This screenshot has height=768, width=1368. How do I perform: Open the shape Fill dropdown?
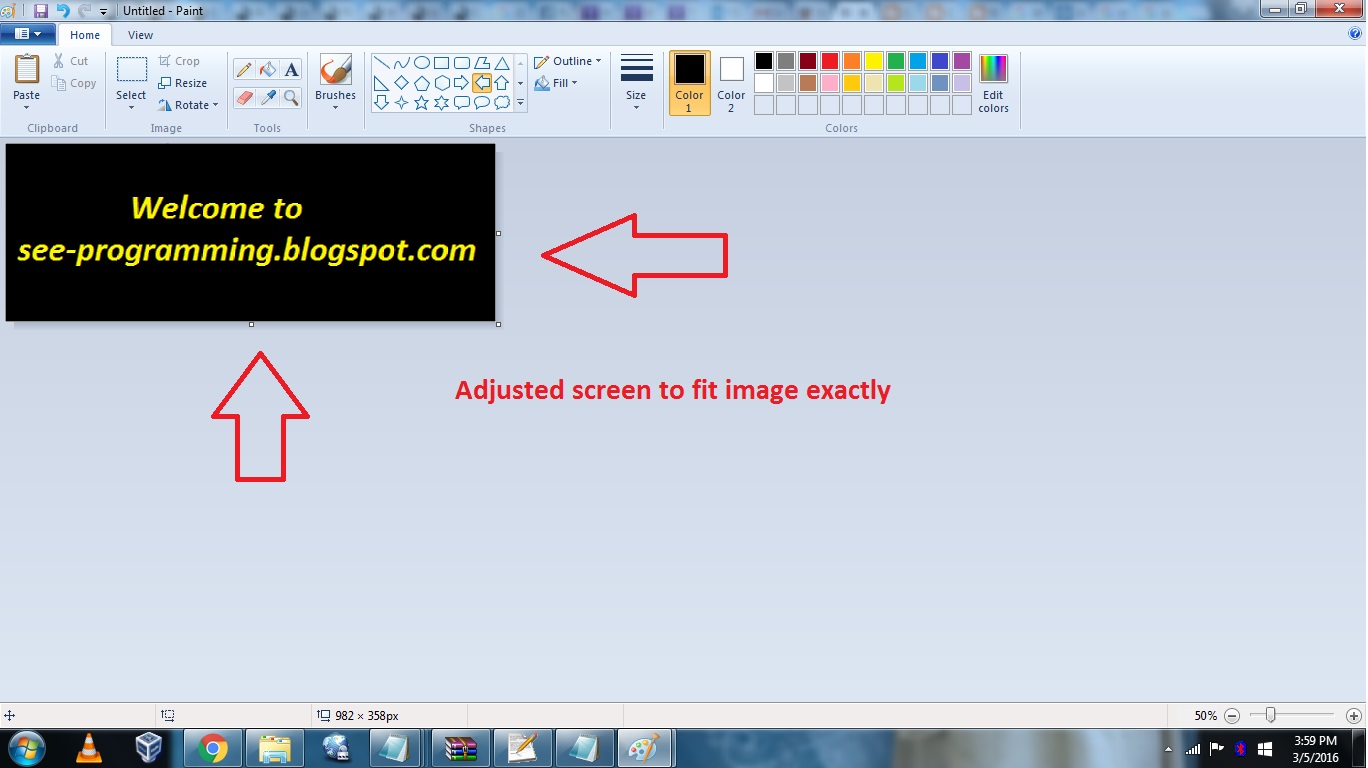[557, 83]
